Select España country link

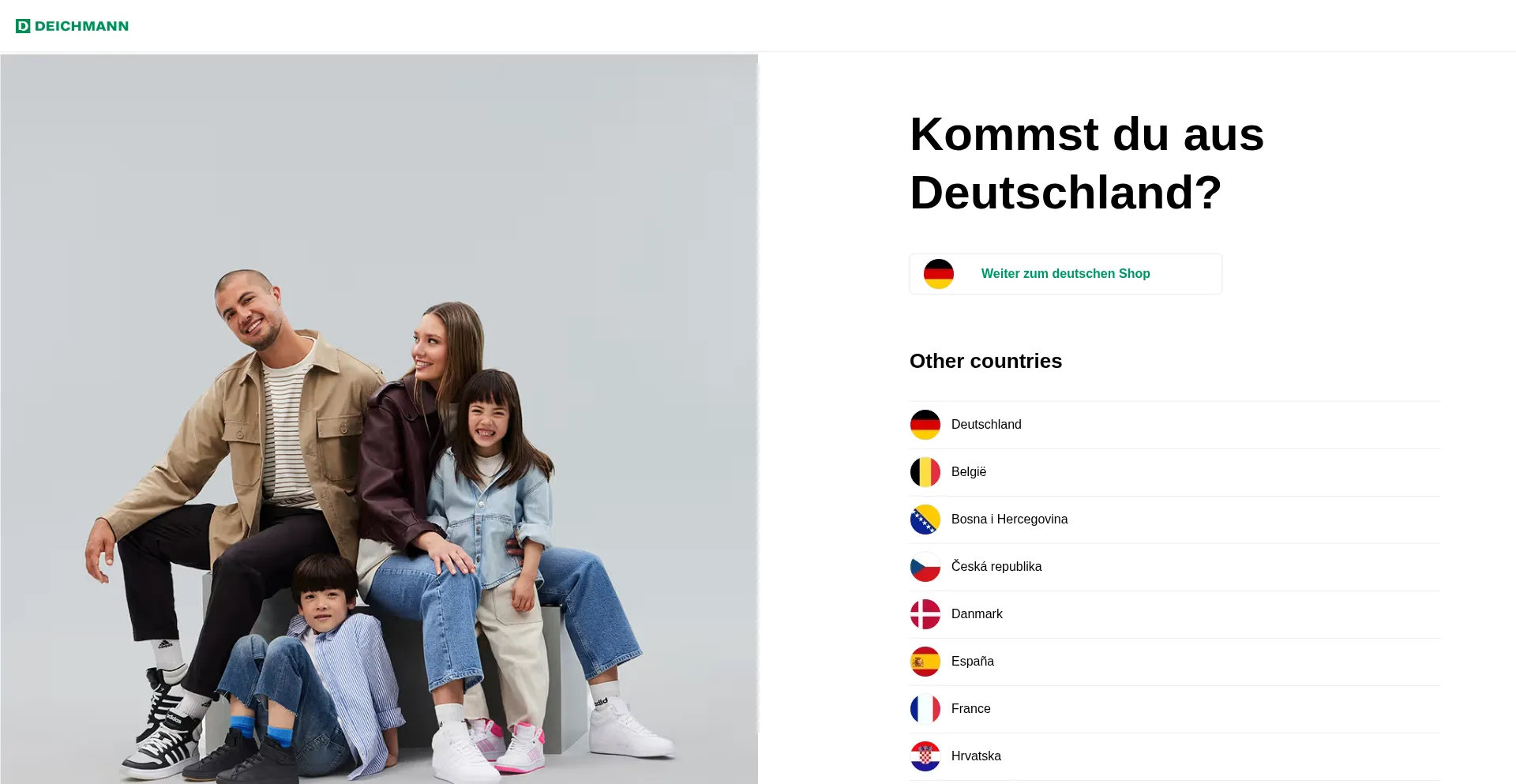[1175, 662]
